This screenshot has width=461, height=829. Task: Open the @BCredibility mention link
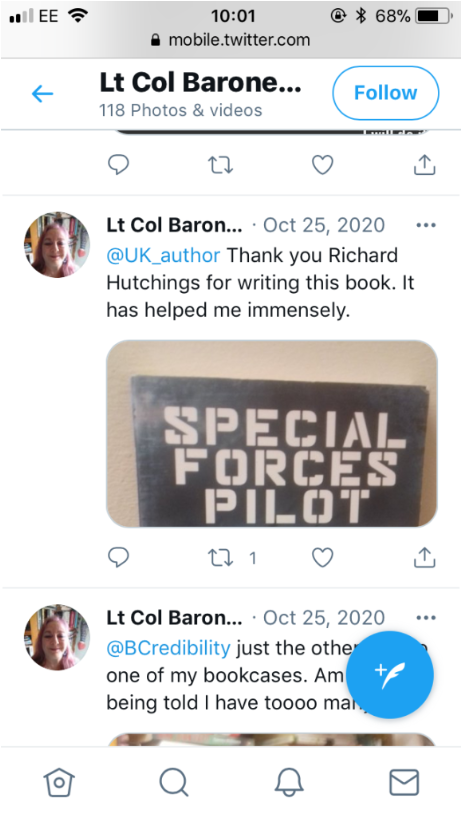coord(168,648)
